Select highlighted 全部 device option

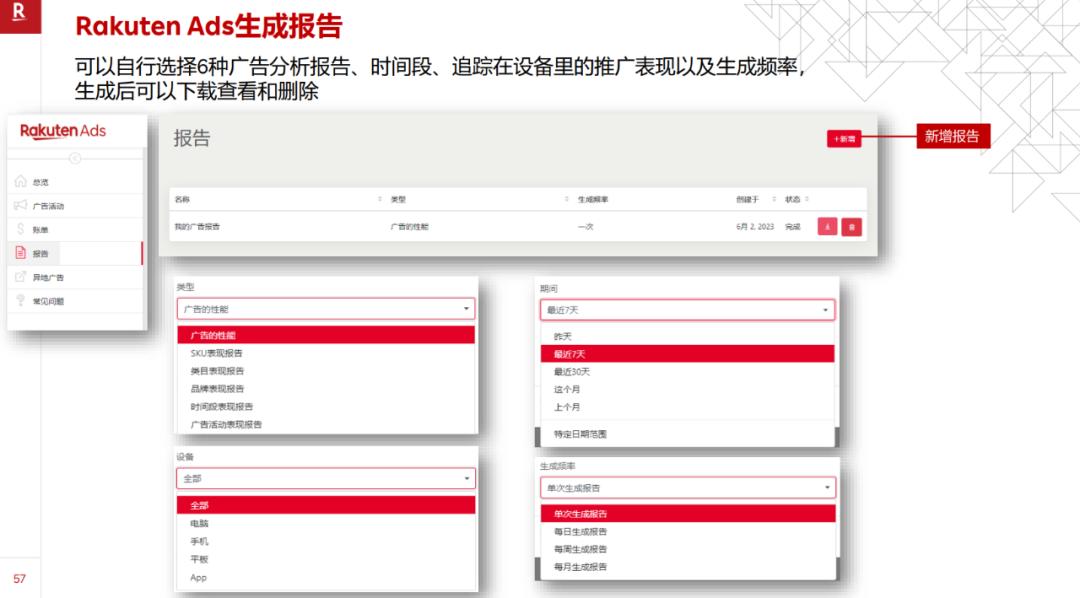pos(326,505)
